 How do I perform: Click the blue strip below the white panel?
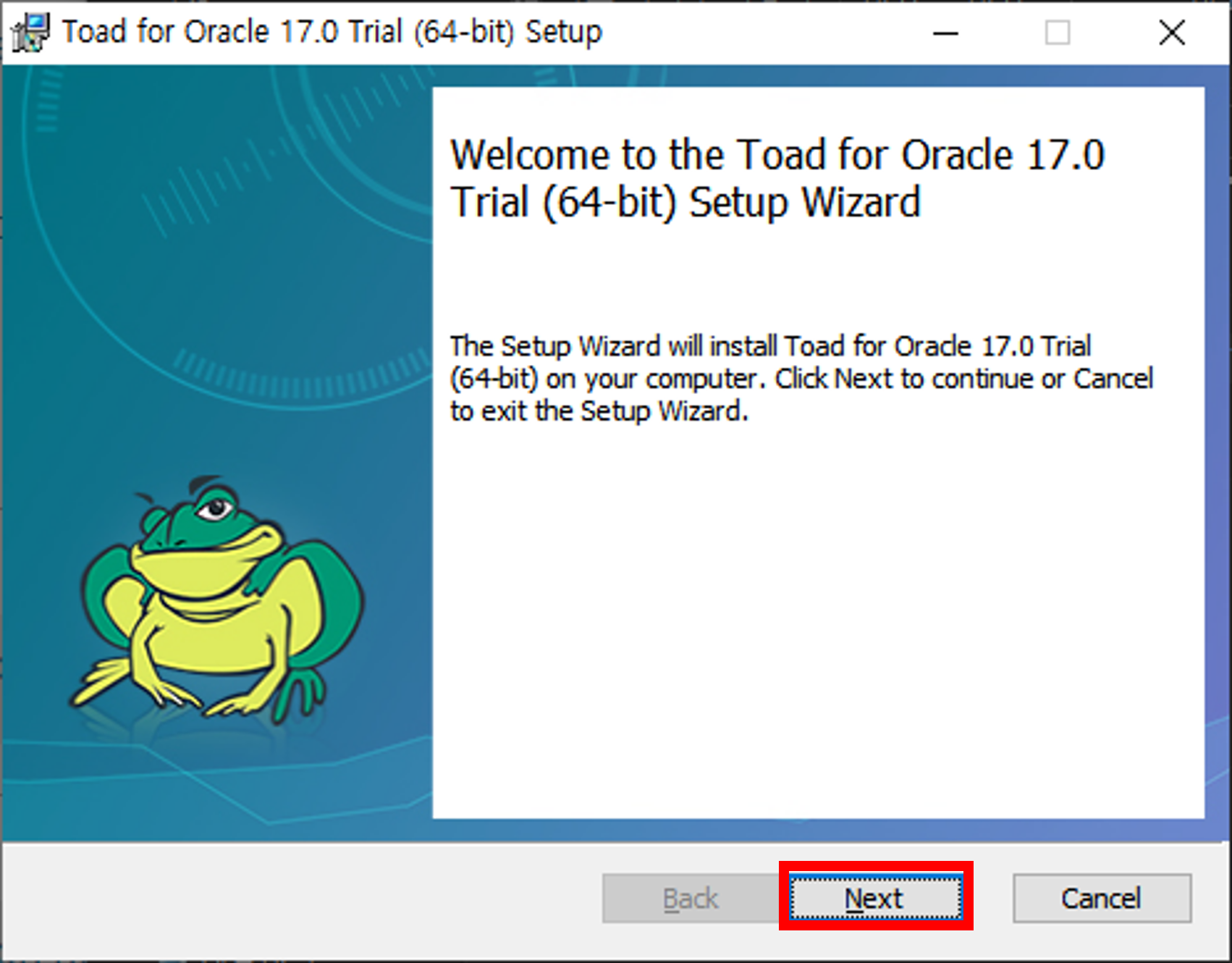818,830
